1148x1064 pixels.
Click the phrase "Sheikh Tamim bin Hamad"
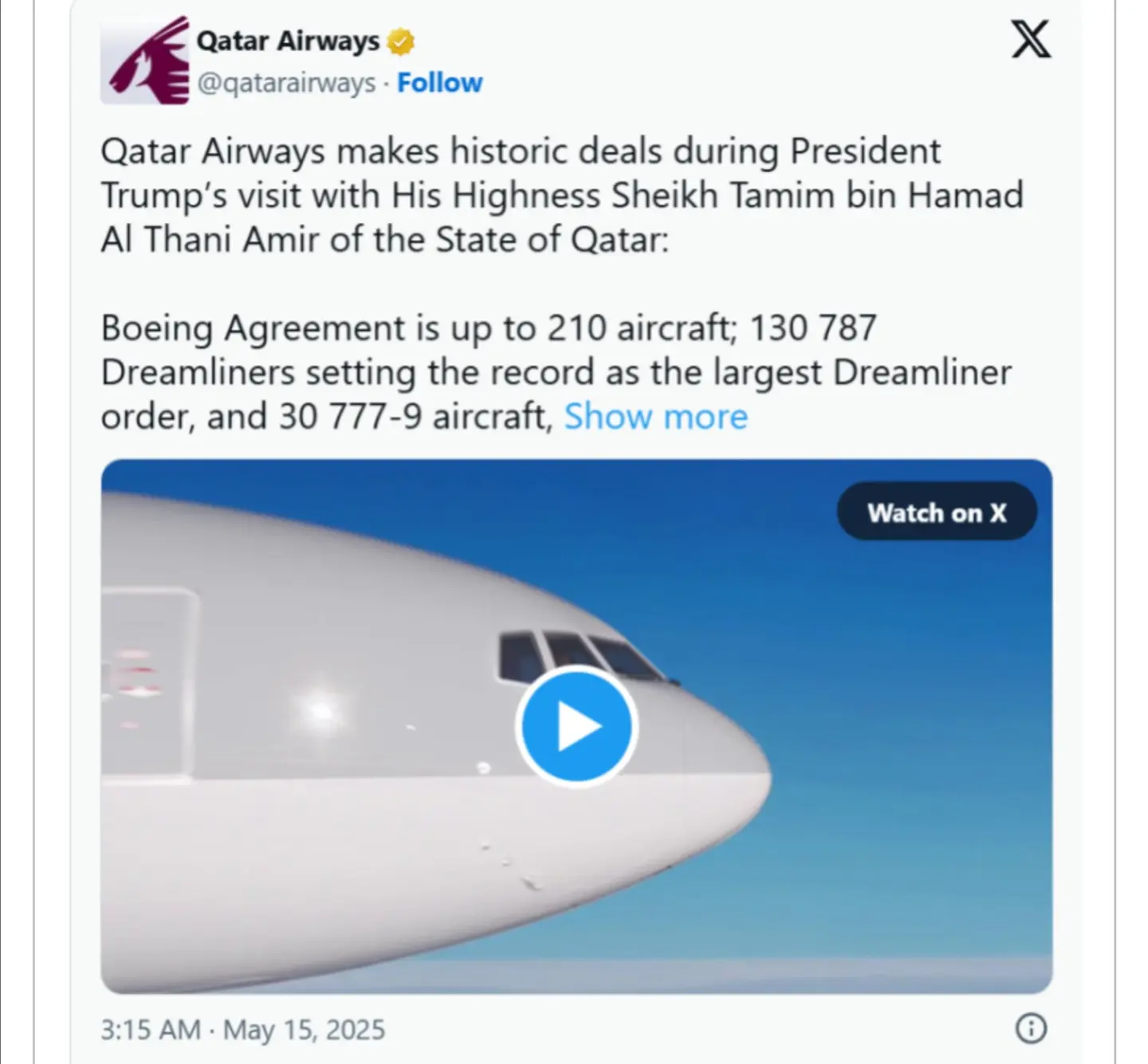tap(817, 196)
